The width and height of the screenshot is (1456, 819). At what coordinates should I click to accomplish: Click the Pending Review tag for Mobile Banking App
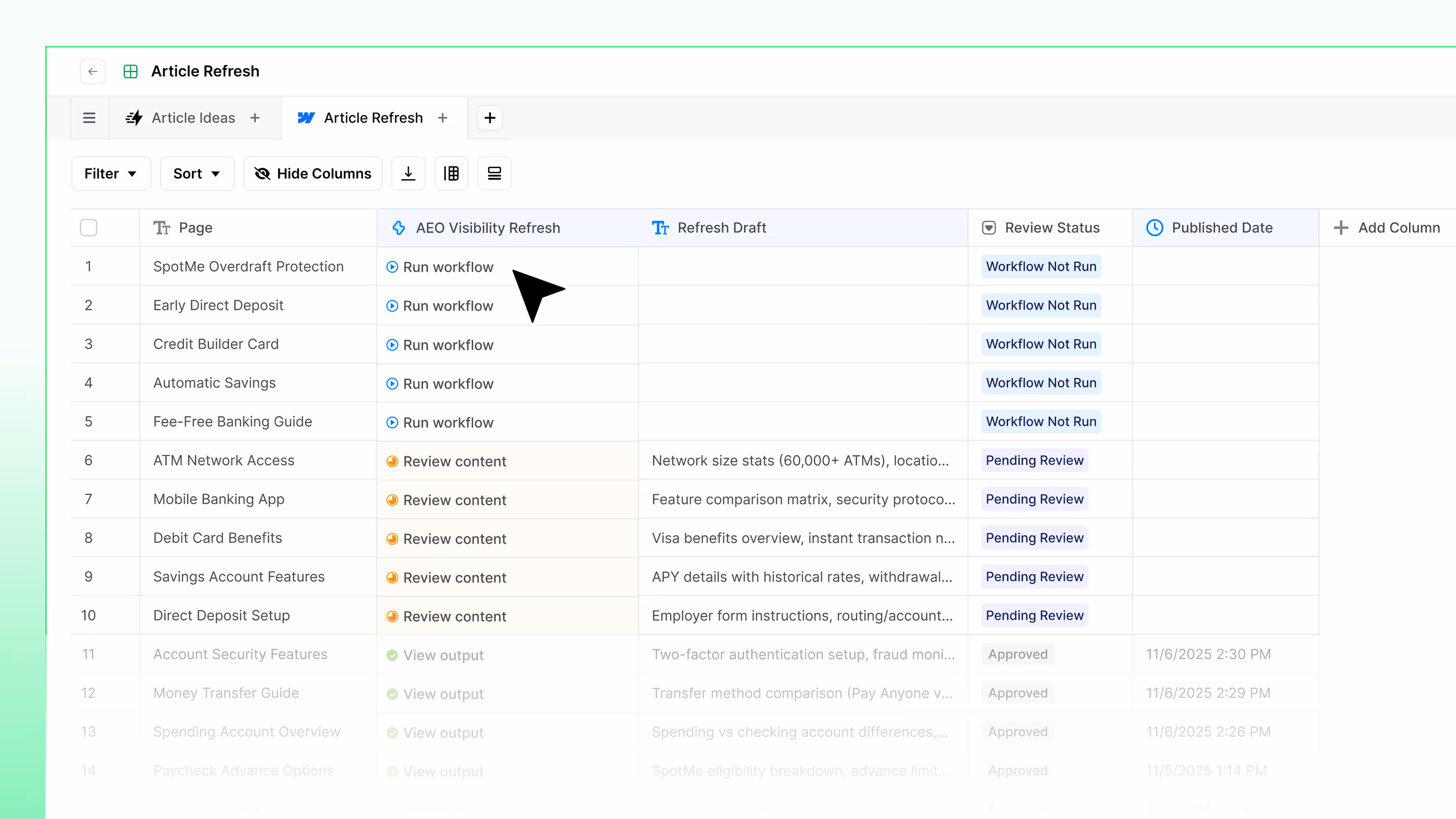pos(1034,499)
